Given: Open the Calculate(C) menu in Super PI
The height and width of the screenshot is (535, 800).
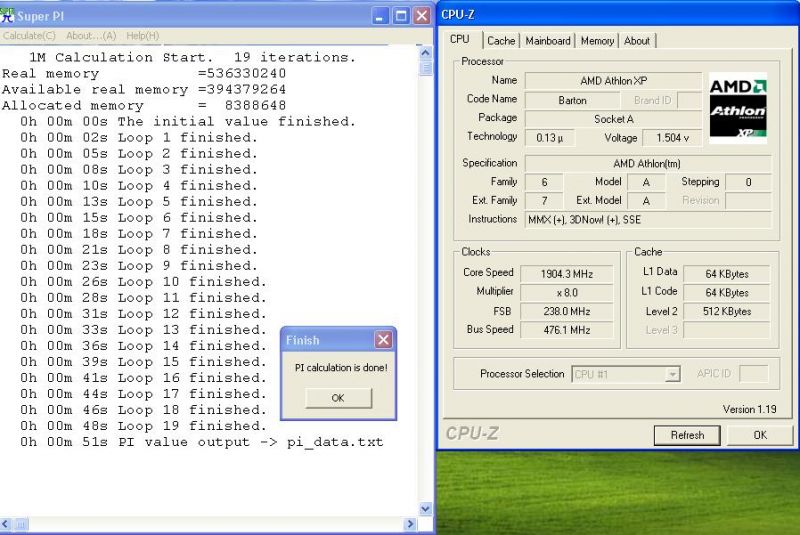Looking at the screenshot, I should coord(29,36).
